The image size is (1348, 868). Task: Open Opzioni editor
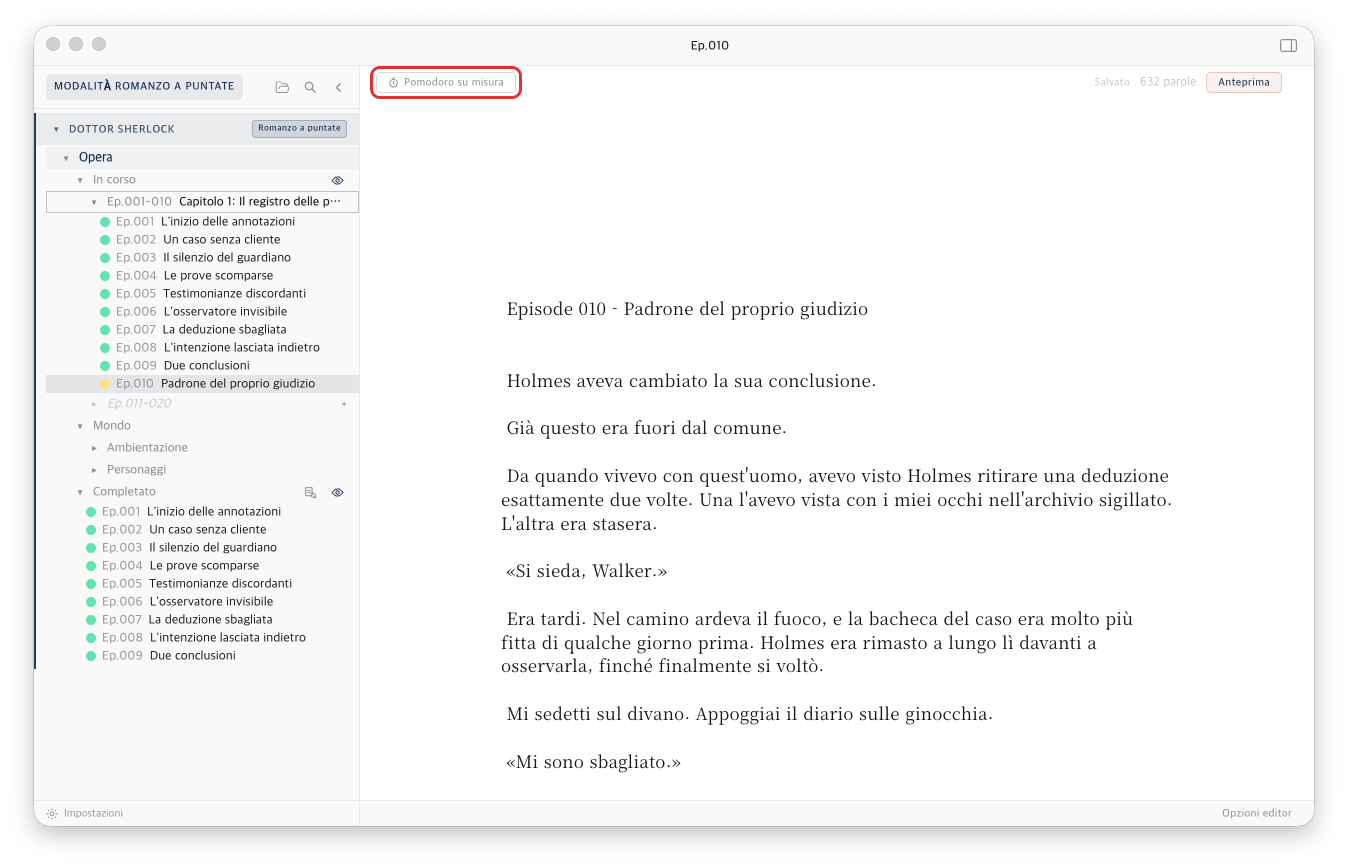click(1256, 813)
